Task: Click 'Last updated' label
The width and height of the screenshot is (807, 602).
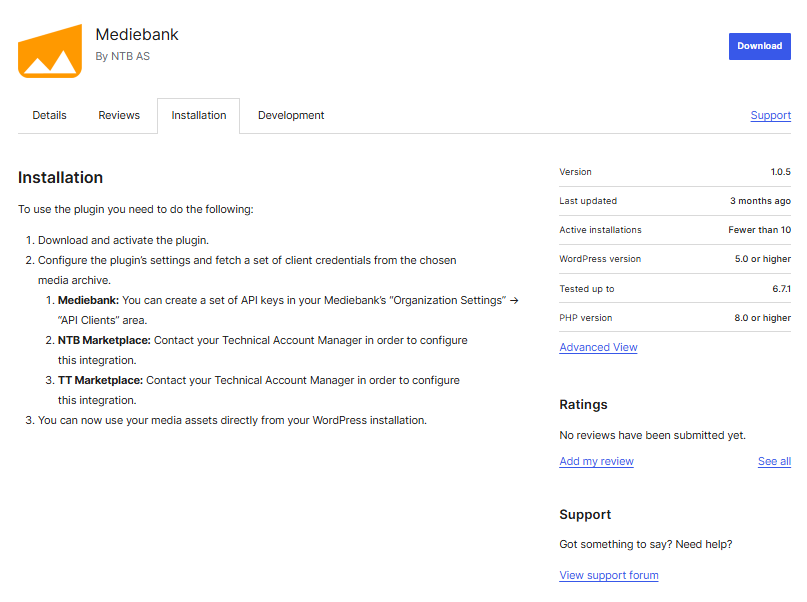Action: [x=588, y=201]
